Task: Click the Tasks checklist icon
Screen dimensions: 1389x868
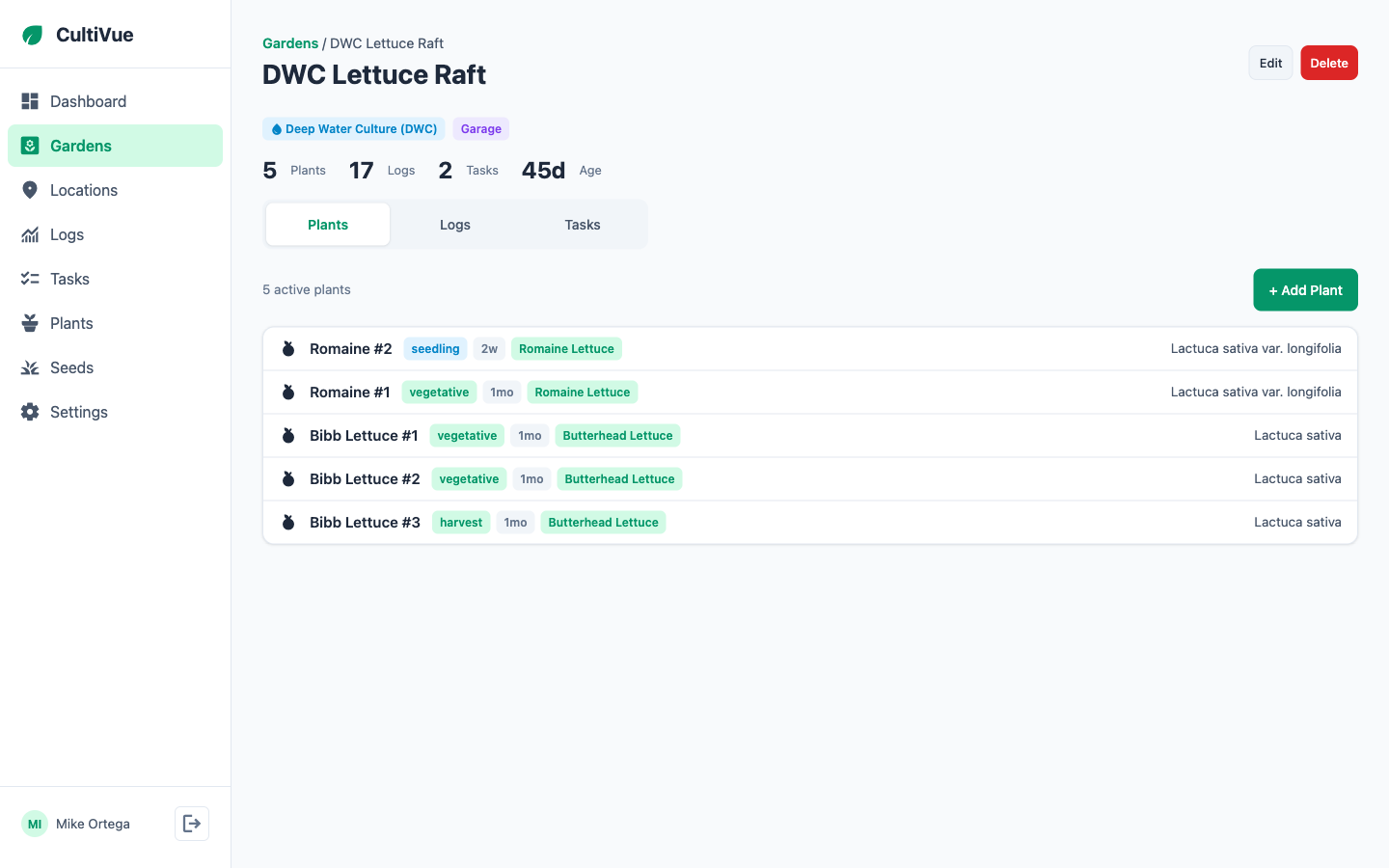Action: pos(30,279)
